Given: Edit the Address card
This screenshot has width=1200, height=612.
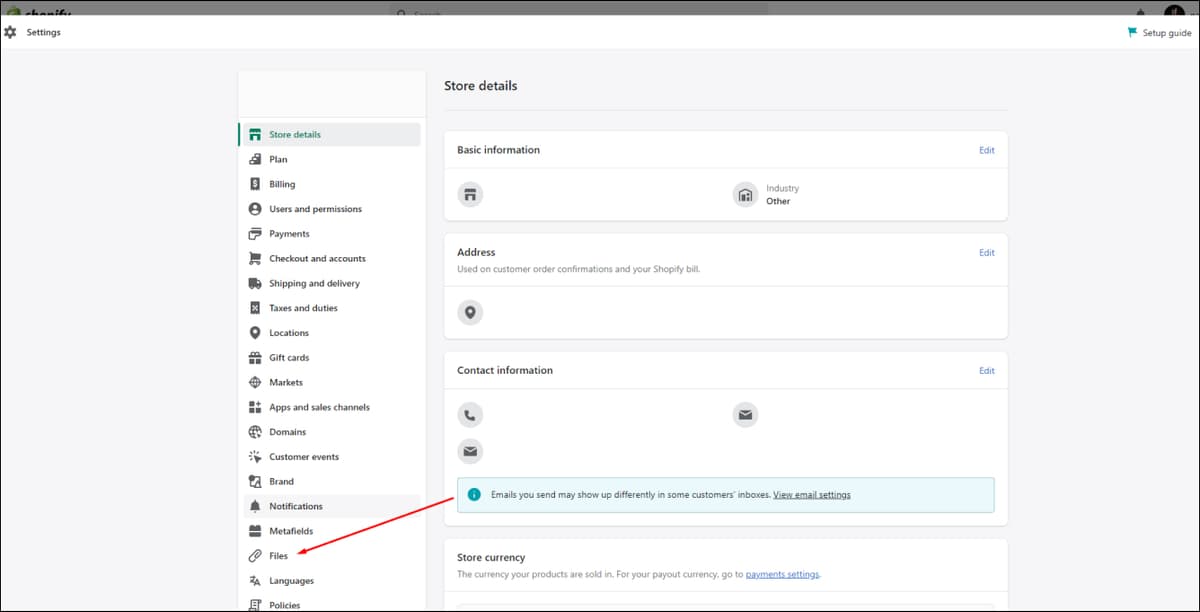Looking at the screenshot, I should (x=987, y=253).
